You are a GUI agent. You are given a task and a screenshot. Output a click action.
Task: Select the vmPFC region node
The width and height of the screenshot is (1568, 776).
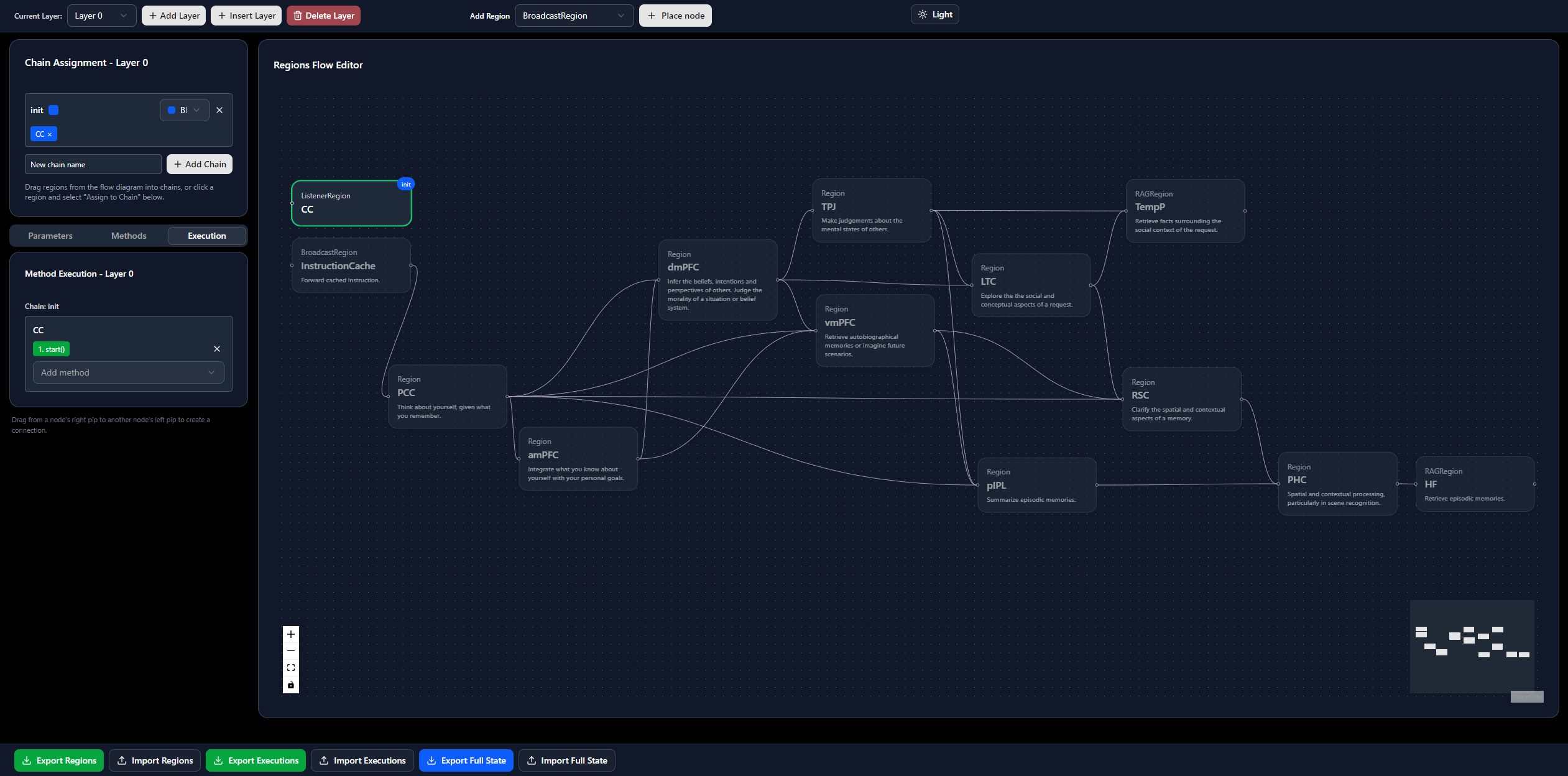pos(875,331)
